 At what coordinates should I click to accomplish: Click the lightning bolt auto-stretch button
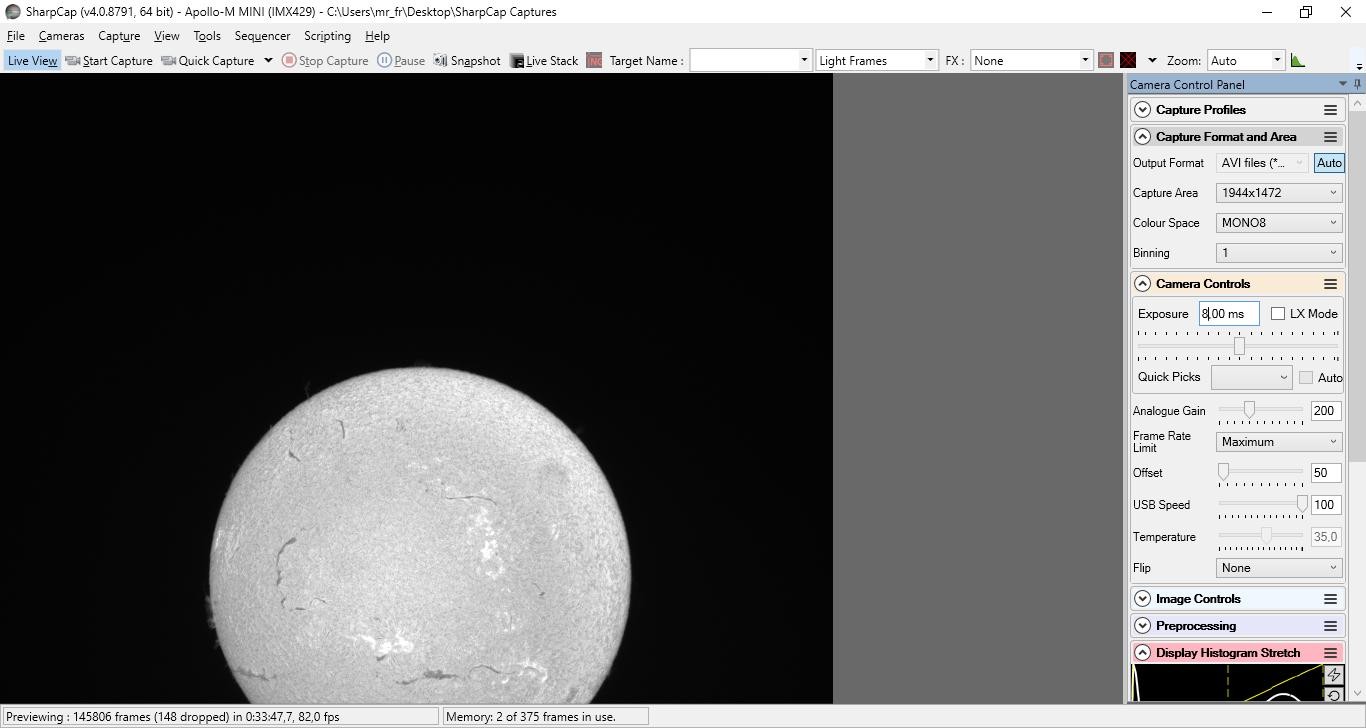(x=1333, y=675)
